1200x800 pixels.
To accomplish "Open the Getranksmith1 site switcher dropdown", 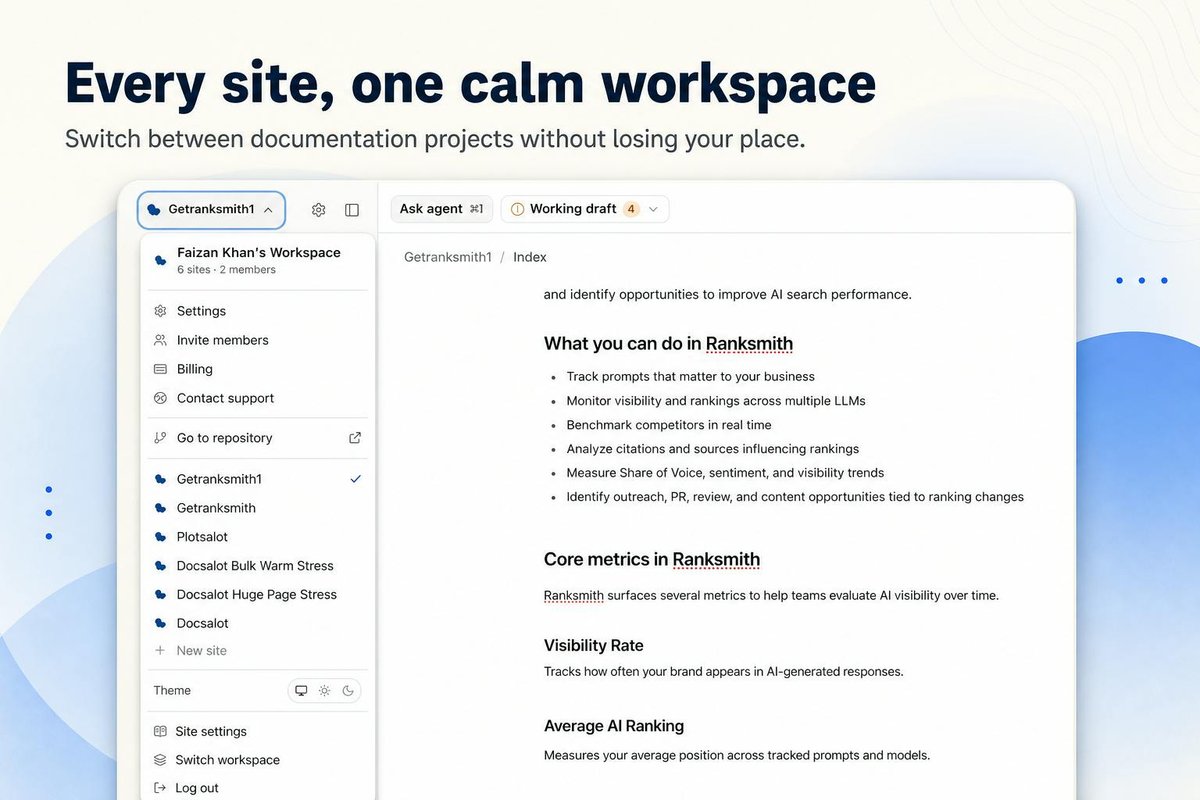I will tap(211, 210).
